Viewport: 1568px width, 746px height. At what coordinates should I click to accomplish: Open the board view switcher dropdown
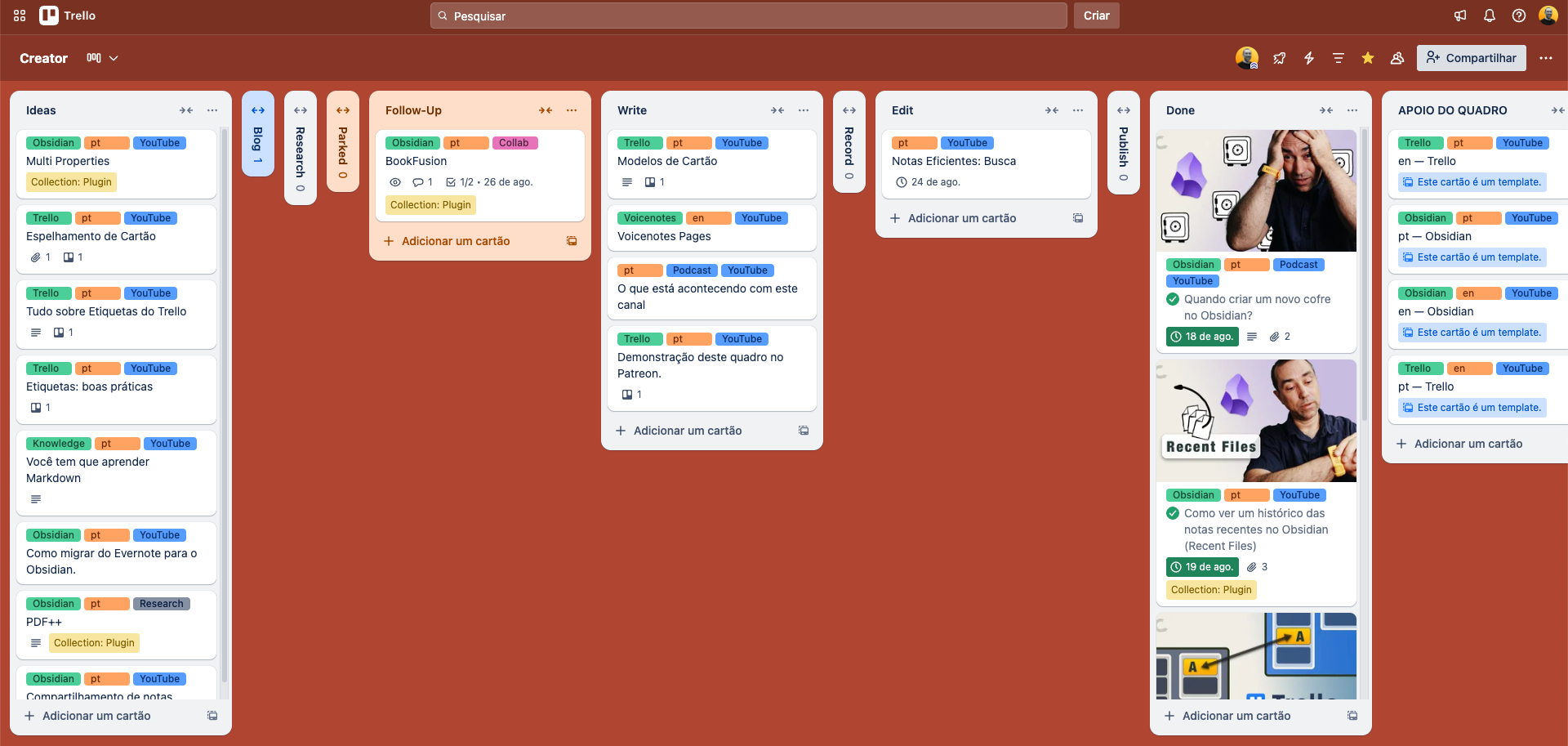pos(103,58)
